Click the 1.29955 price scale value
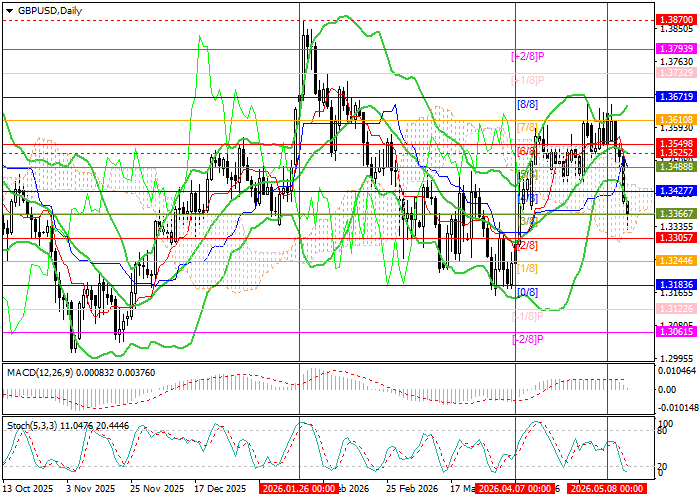Screen dimensions: 700x500 click(676, 358)
